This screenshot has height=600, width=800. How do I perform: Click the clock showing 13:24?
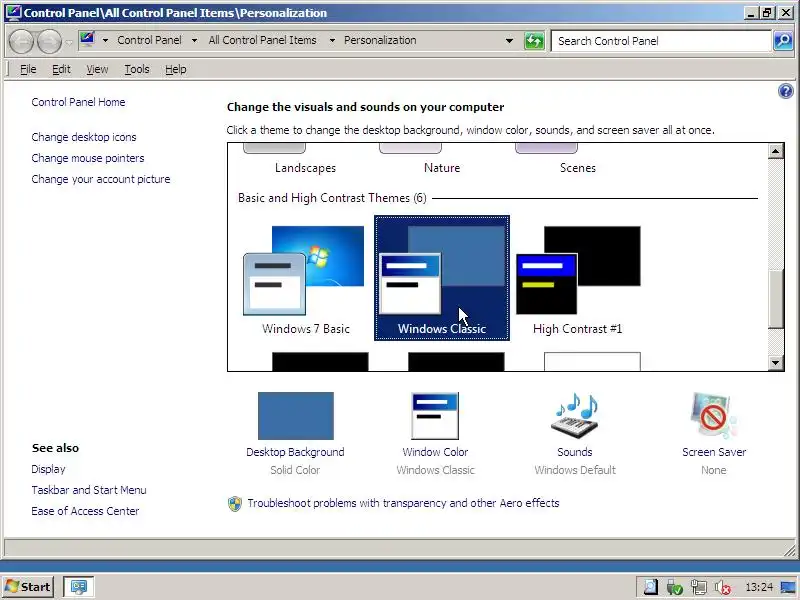759,587
